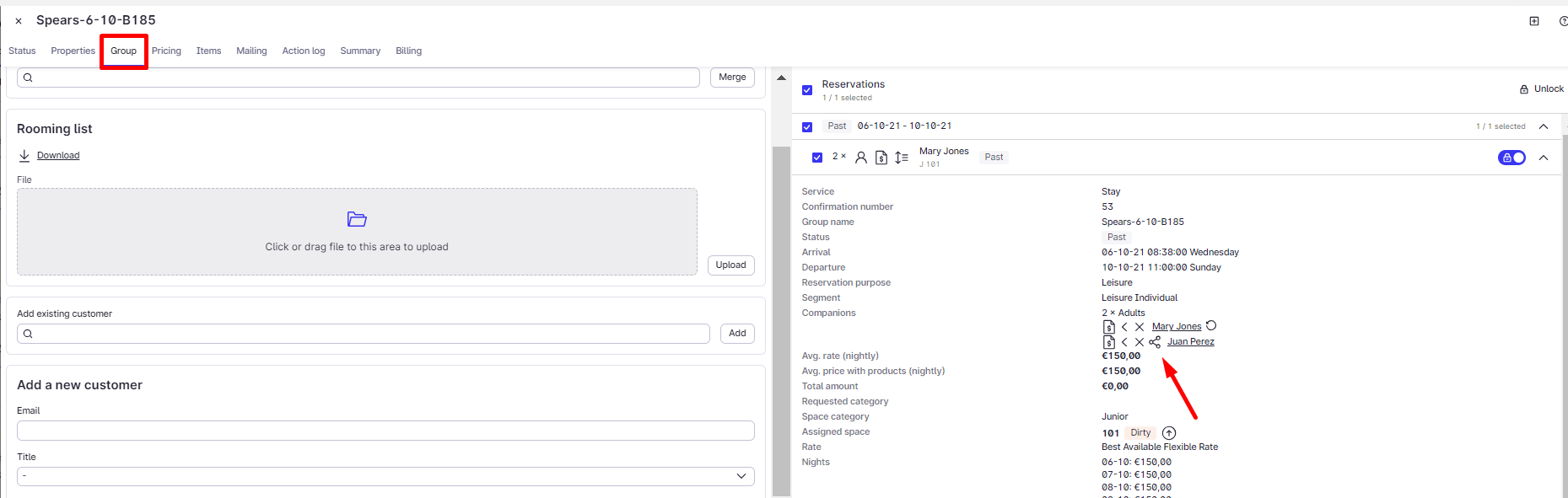This screenshot has width=1568, height=498.
Task: Collapse the 06-10-21 - 10-10-21 date group
Action: (1544, 126)
